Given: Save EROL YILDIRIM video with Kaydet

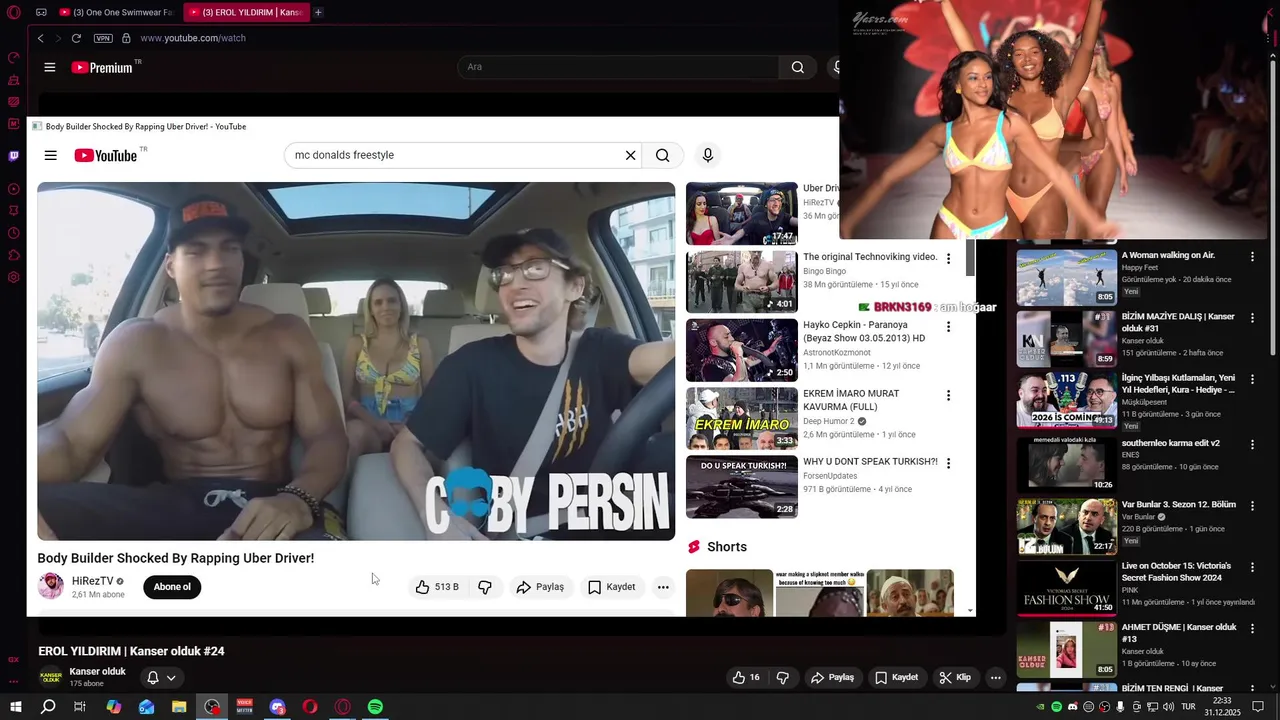Looking at the screenshot, I should point(897,677).
